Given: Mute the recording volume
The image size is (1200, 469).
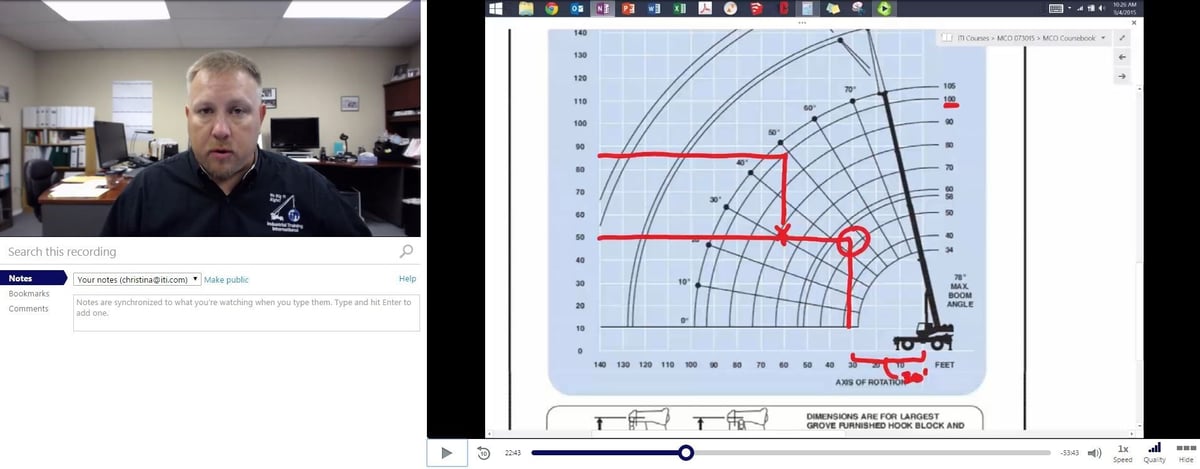Looking at the screenshot, I should pyautogui.click(x=1094, y=453).
